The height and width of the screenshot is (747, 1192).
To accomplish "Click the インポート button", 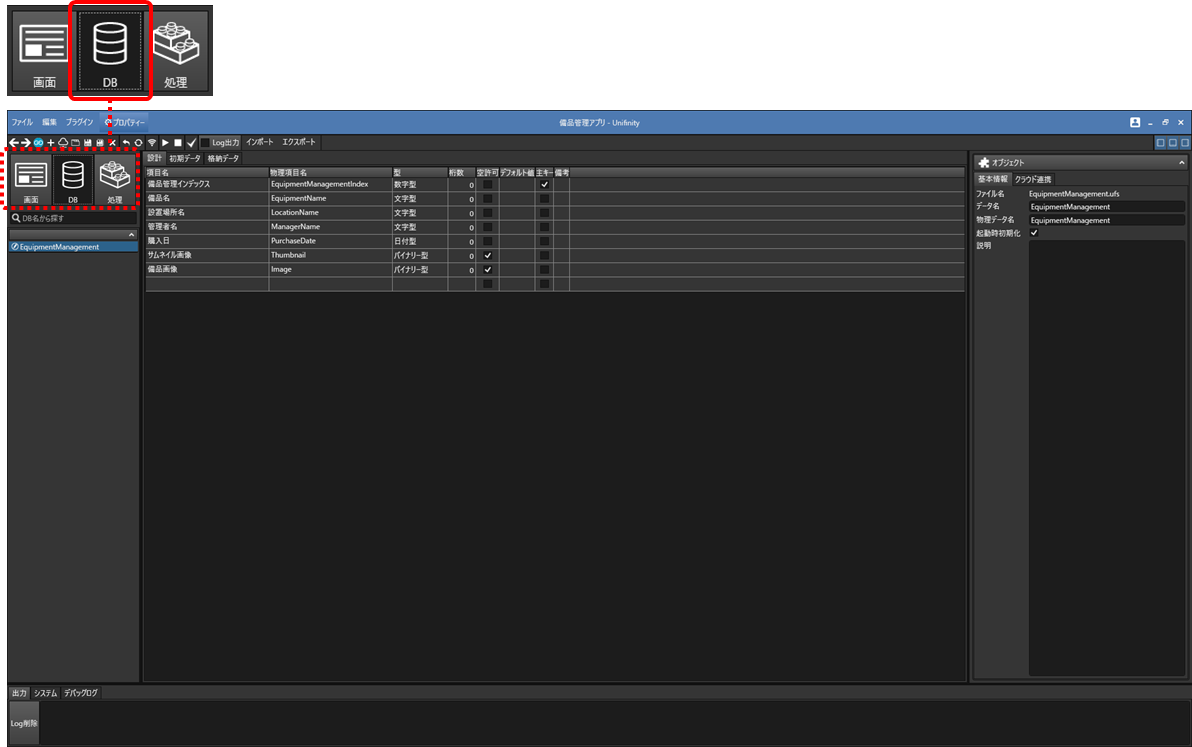I will [259, 142].
